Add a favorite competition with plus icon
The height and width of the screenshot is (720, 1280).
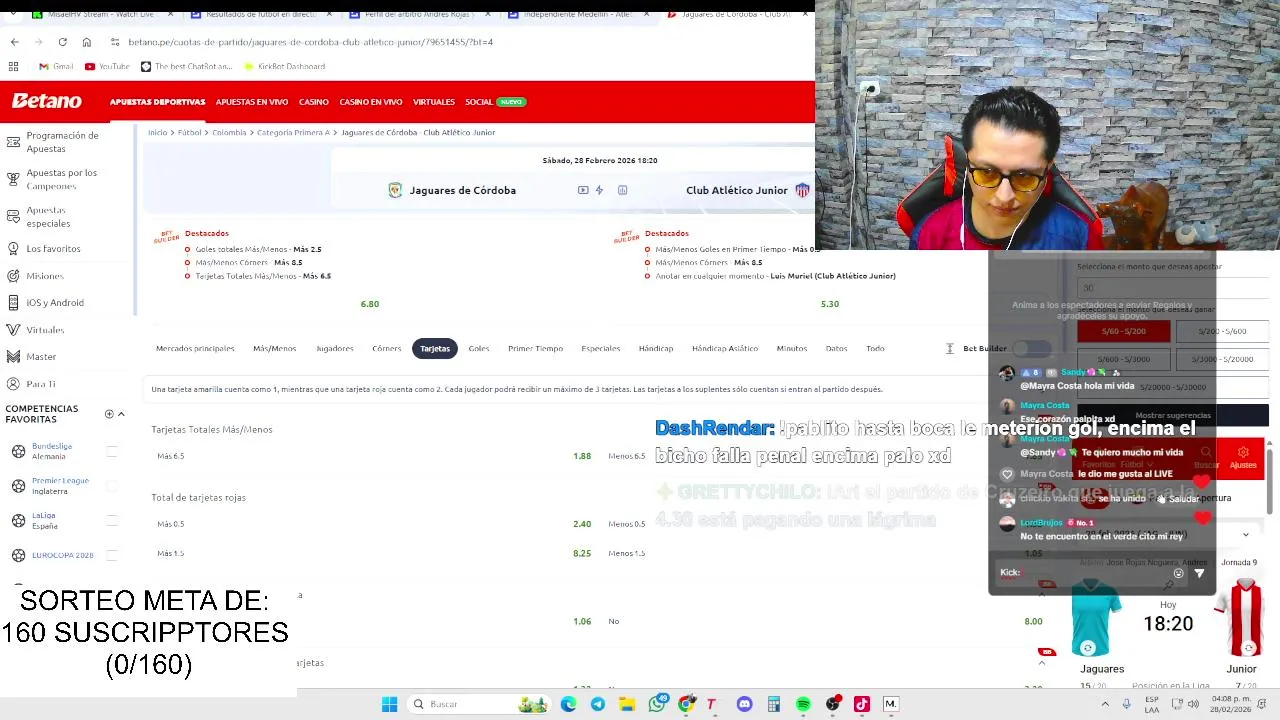(109, 414)
